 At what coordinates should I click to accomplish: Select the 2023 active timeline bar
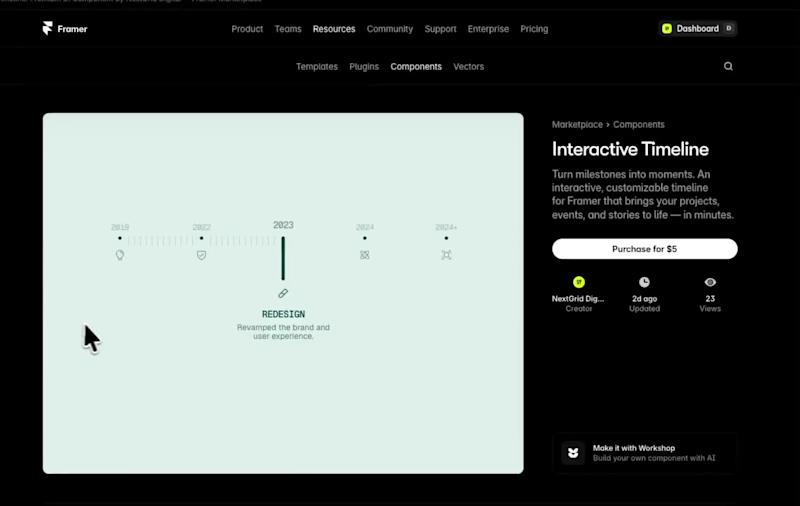click(x=283, y=258)
